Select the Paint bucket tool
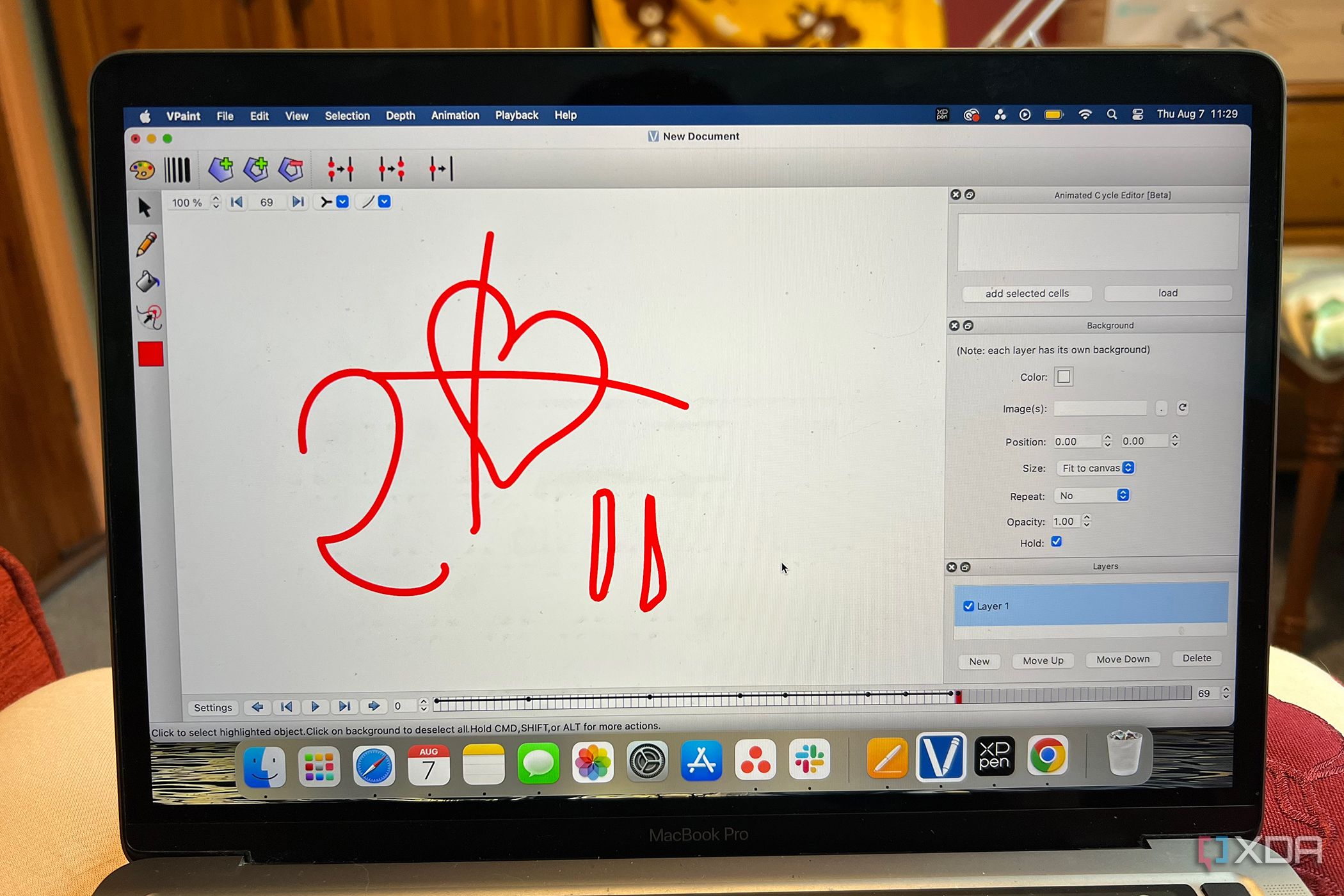 (x=147, y=281)
